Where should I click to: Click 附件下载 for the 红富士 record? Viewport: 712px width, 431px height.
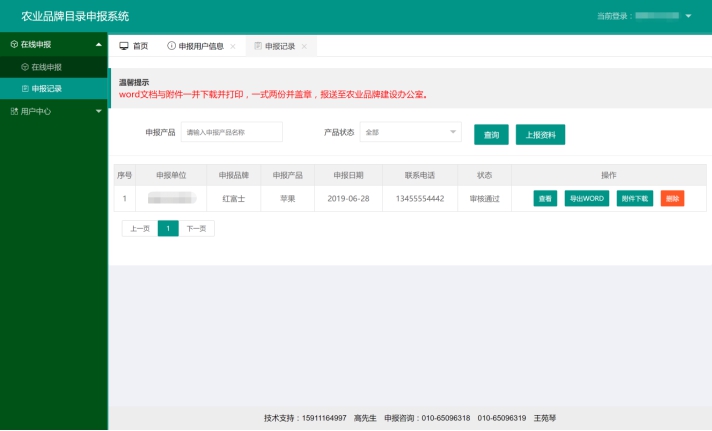pos(634,198)
